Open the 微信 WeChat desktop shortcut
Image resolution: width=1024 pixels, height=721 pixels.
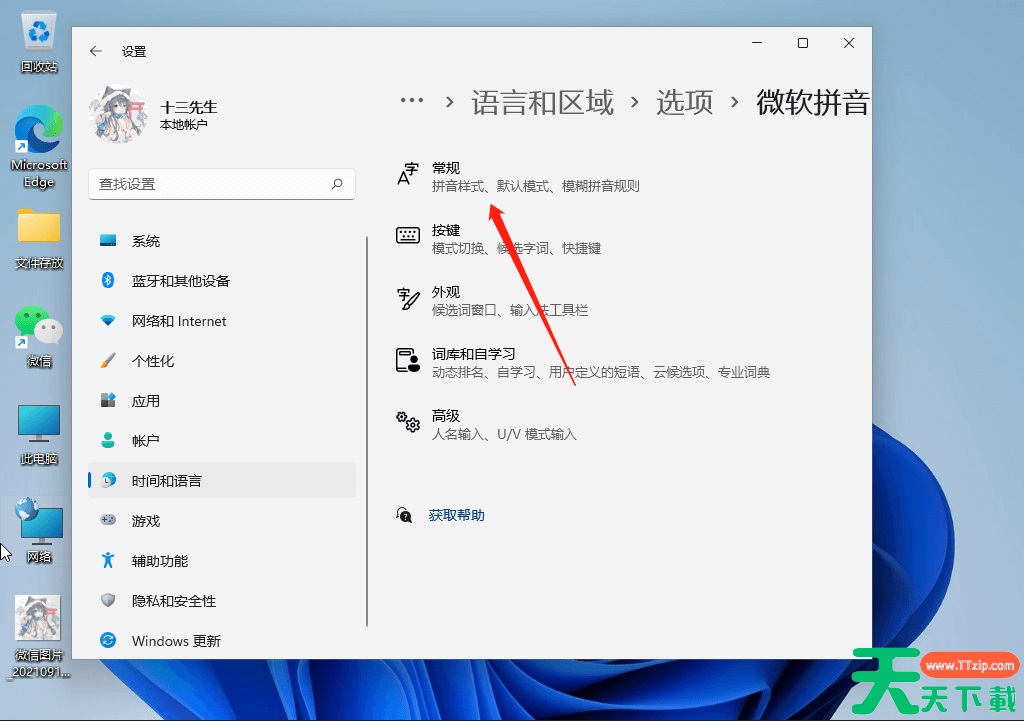pyautogui.click(x=39, y=336)
